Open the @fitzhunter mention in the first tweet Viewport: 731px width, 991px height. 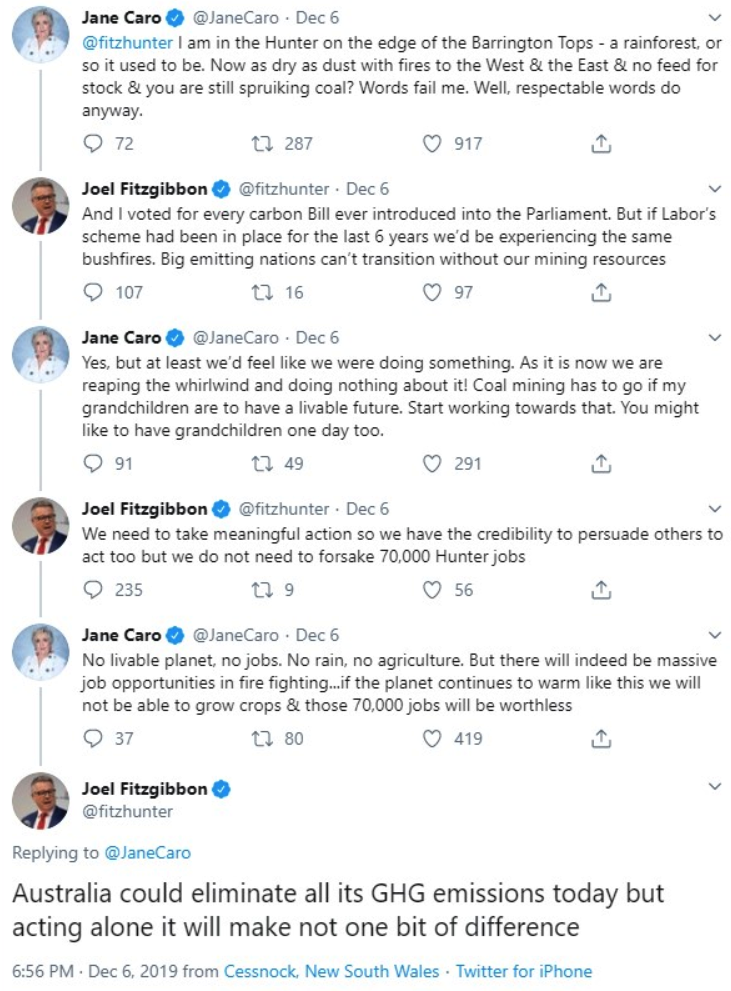tap(126, 44)
